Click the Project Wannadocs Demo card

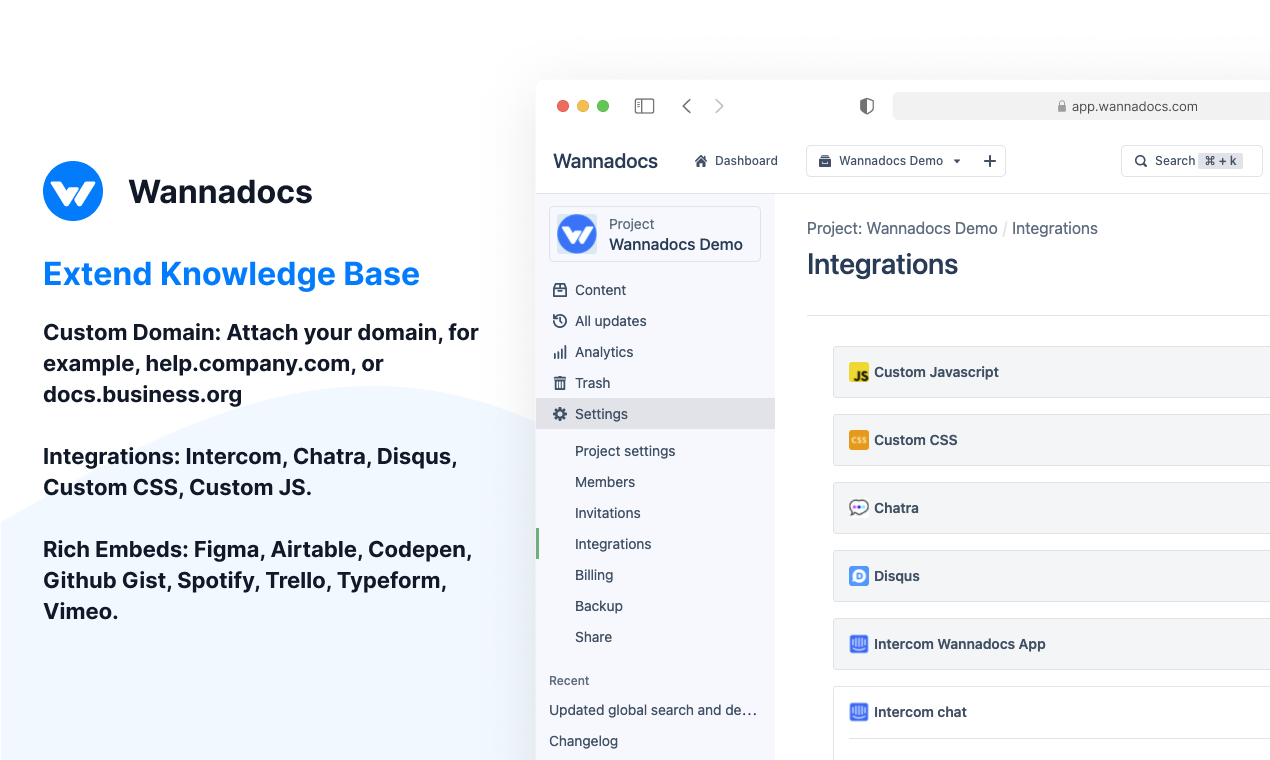point(655,234)
